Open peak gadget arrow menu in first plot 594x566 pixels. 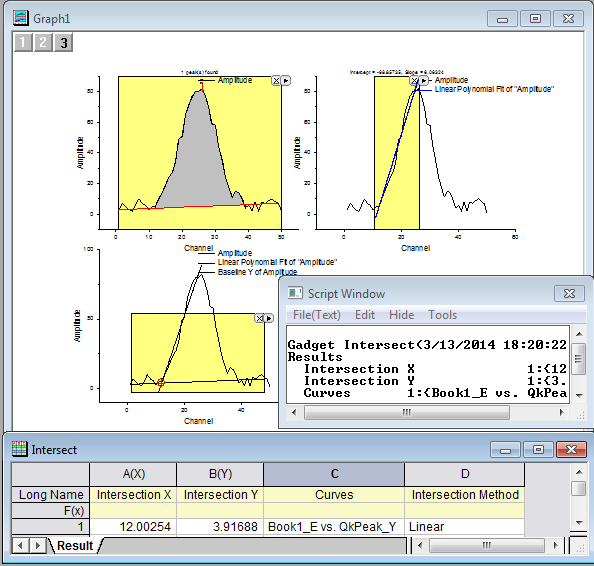(x=286, y=81)
